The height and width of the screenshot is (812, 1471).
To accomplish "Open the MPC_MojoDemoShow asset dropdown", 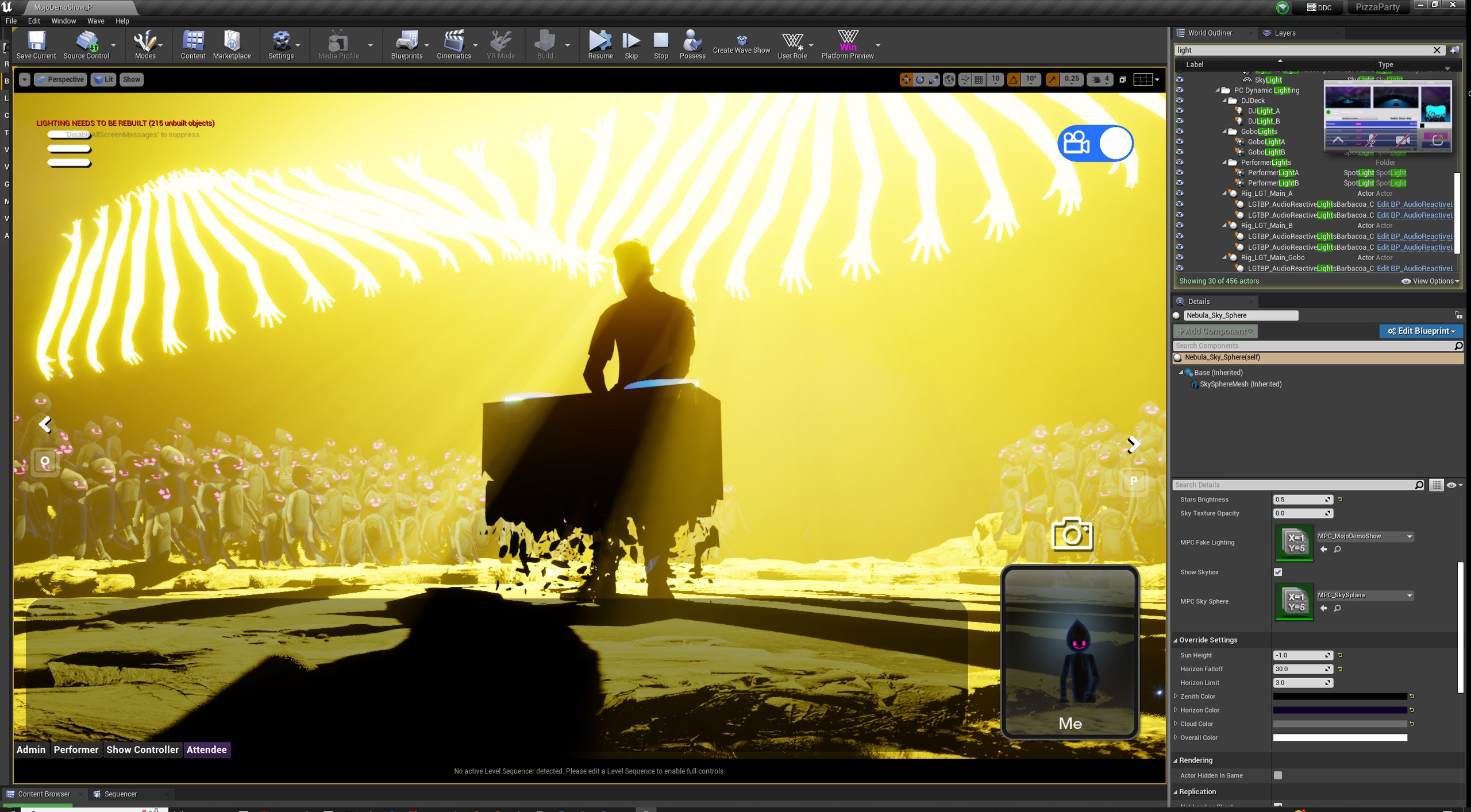I will tap(1365, 536).
